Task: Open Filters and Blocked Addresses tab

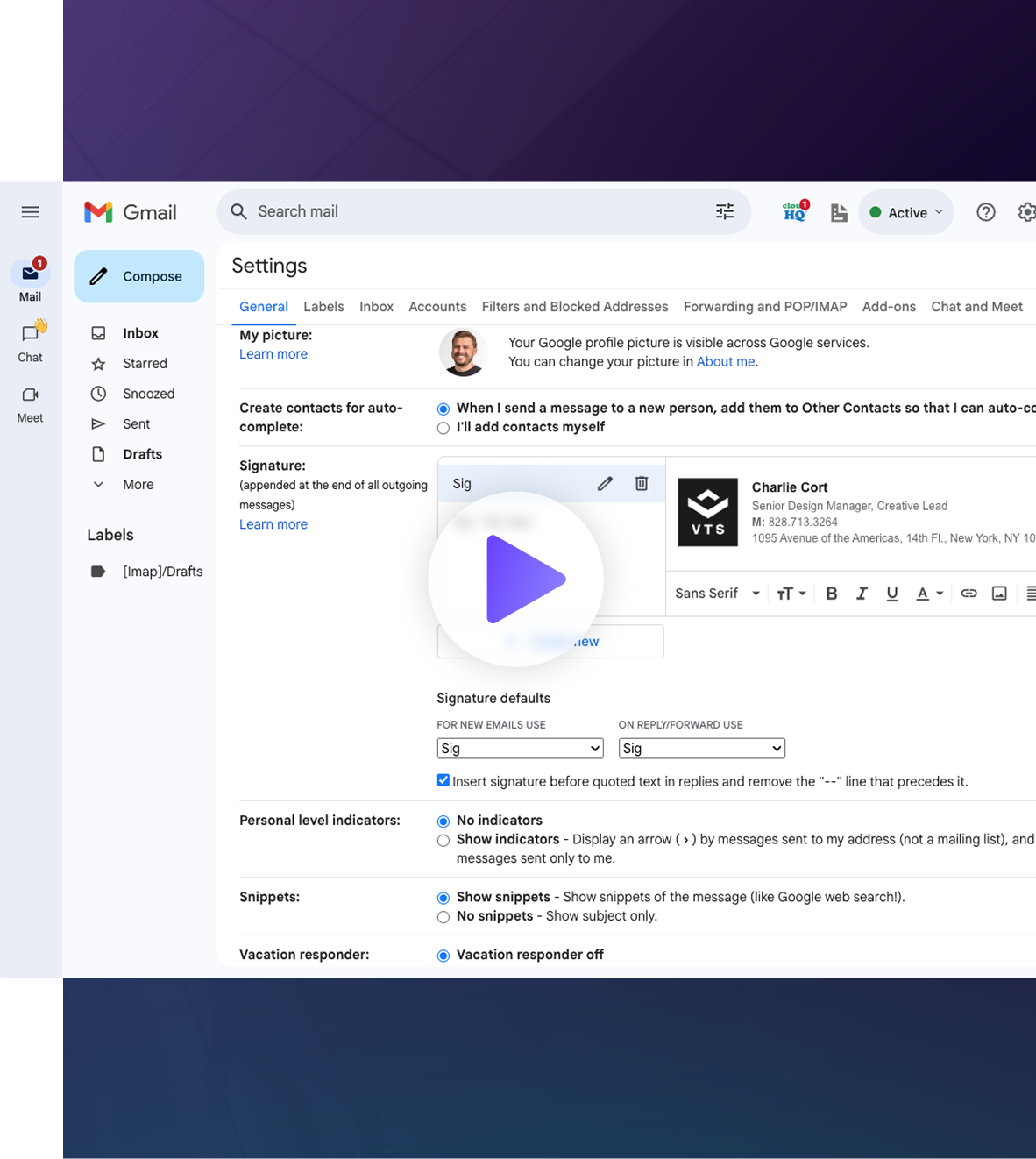Action: pyautogui.click(x=575, y=307)
